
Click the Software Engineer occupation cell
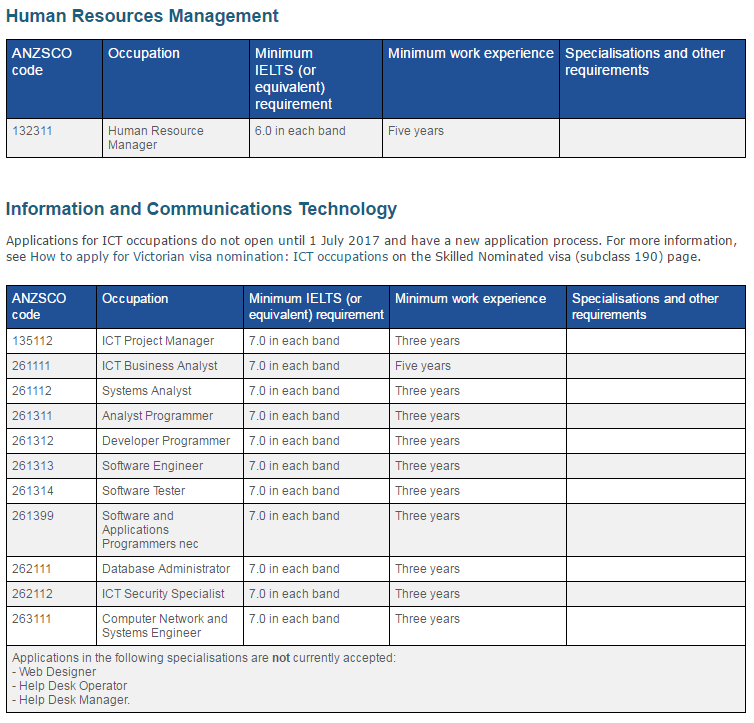[x=152, y=466]
